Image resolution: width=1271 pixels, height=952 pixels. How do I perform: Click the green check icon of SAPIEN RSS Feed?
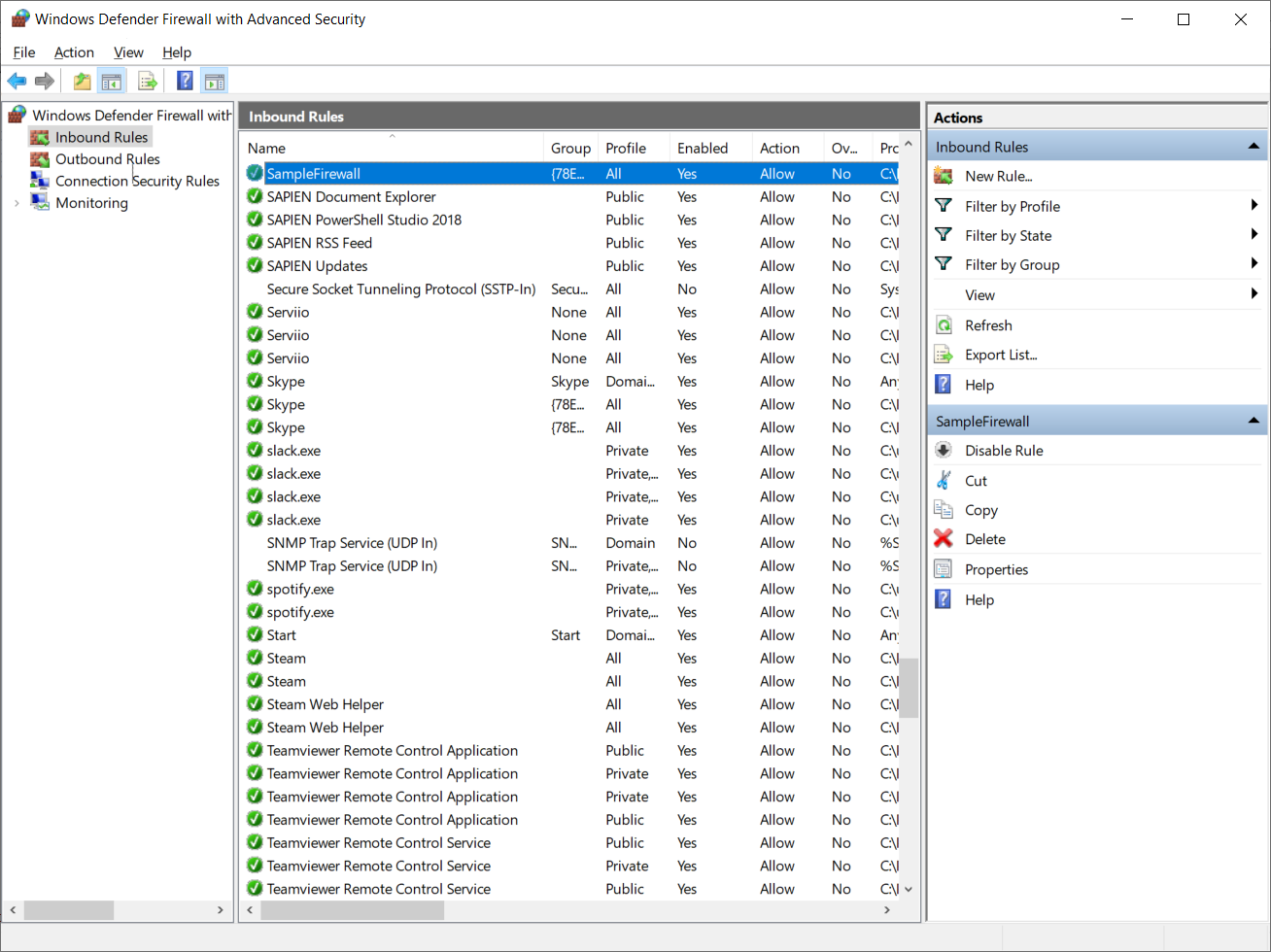click(255, 243)
